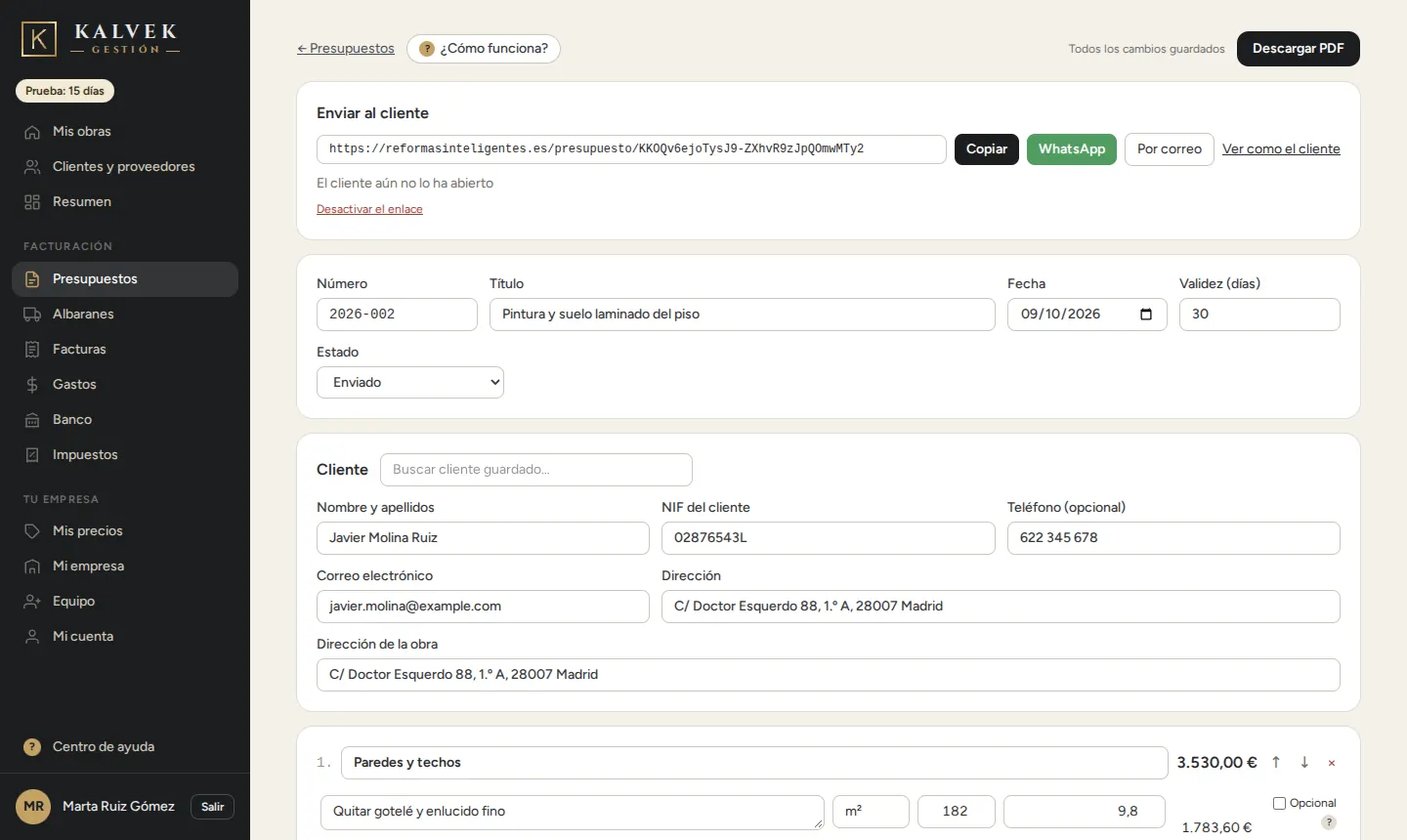Click the help icon beside Opcional
This screenshot has height=840, width=1407.
tap(1329, 822)
